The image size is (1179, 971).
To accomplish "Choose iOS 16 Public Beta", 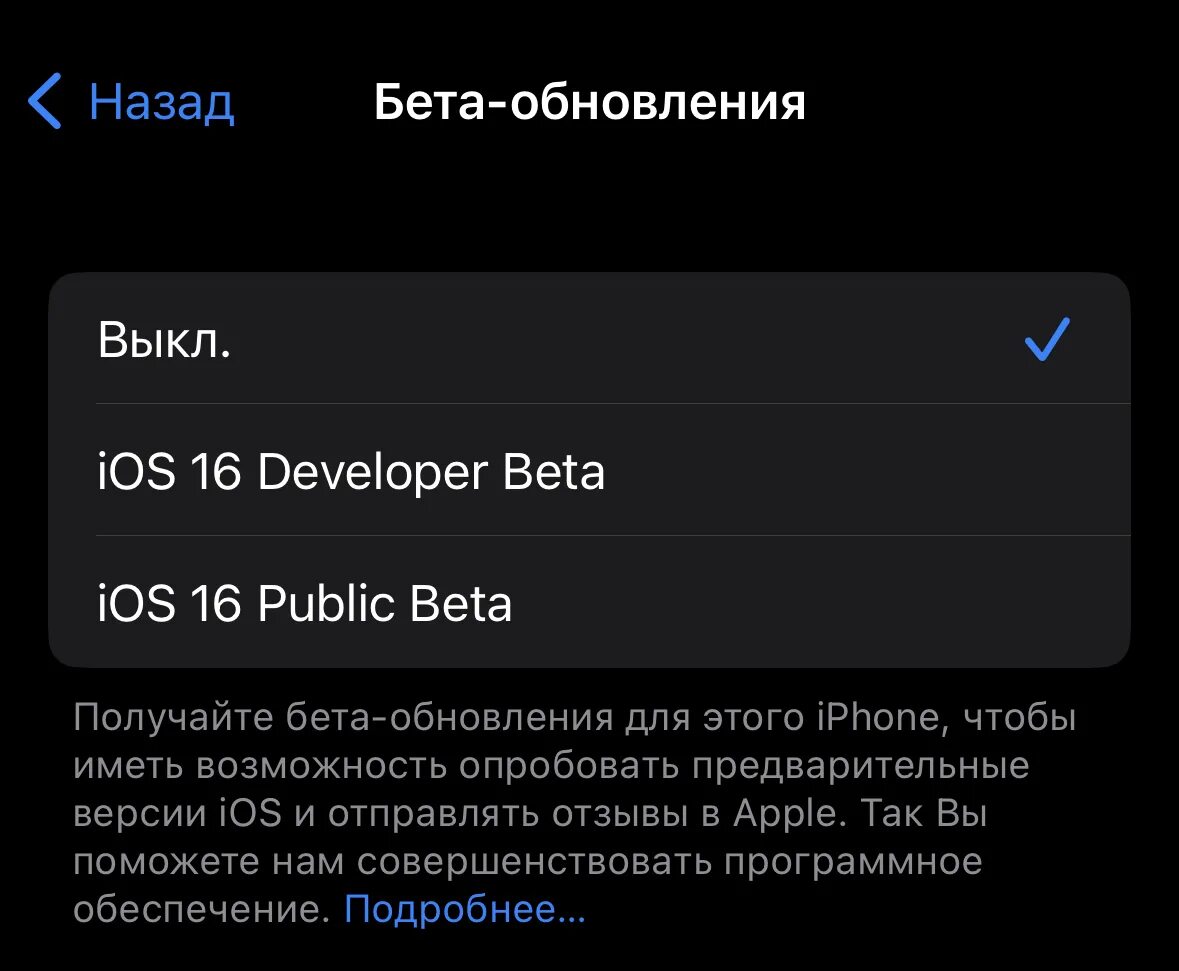I will (590, 602).
